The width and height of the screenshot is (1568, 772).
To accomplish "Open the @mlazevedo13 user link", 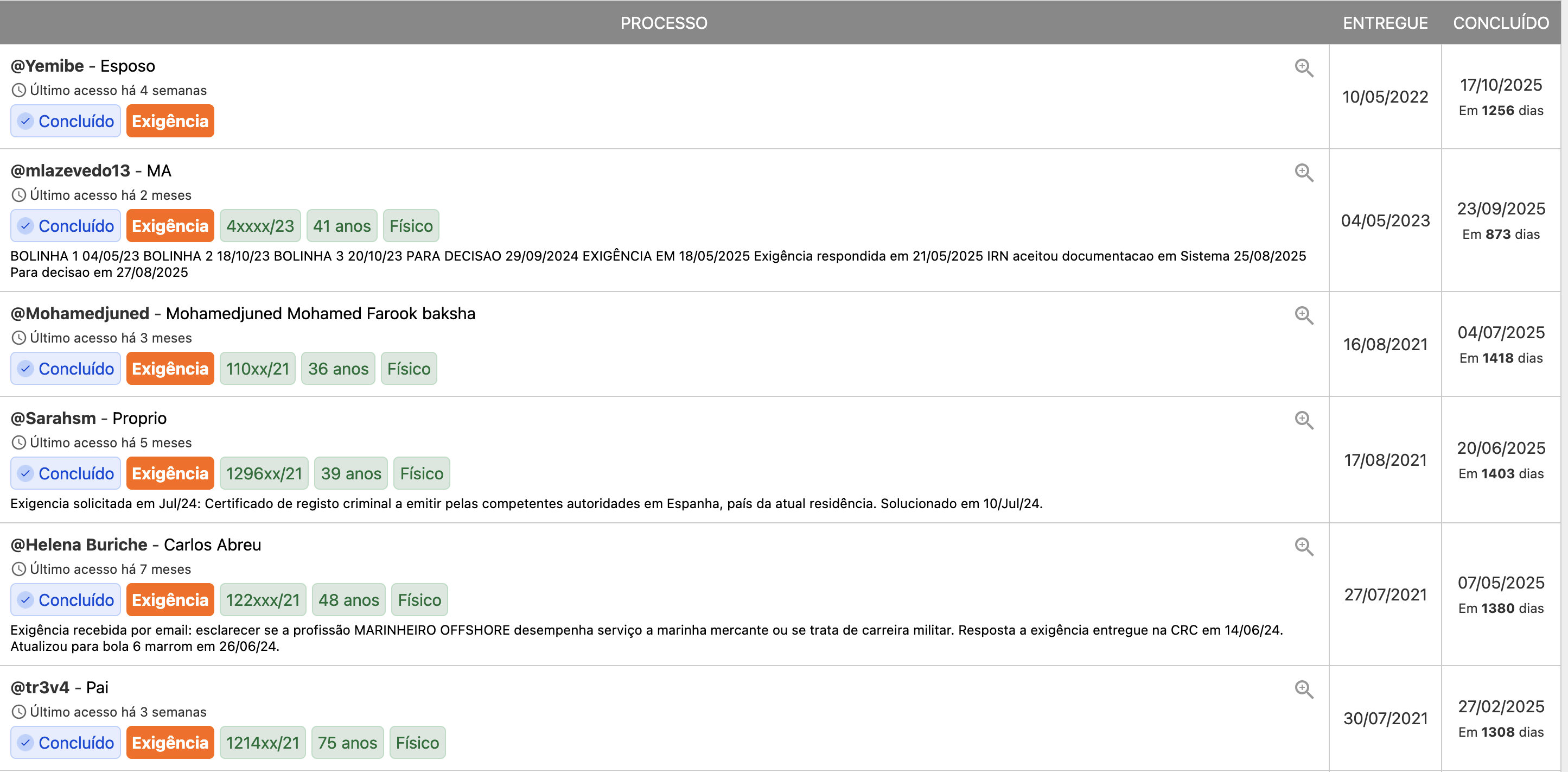I will [71, 170].
